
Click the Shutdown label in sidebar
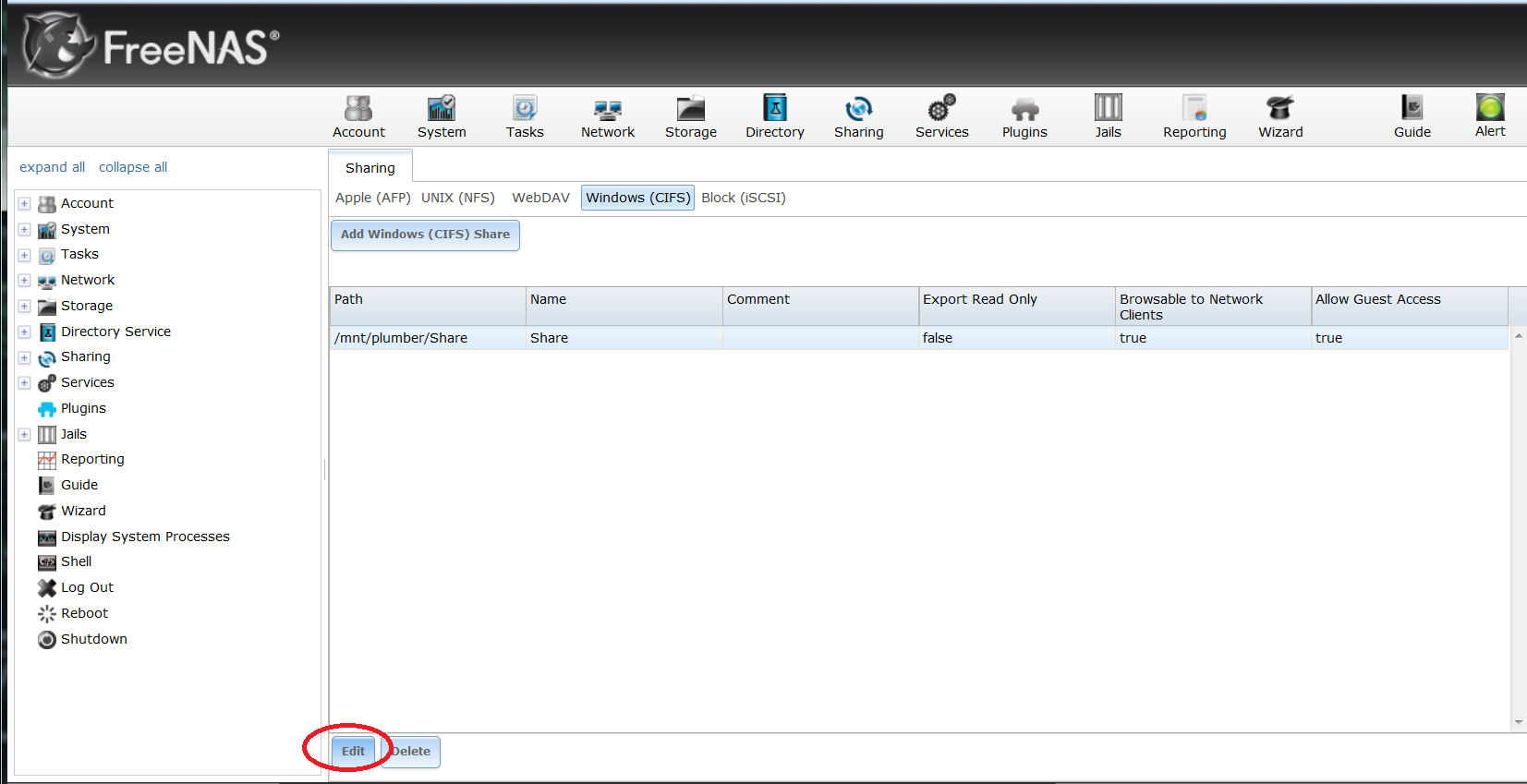(94, 639)
